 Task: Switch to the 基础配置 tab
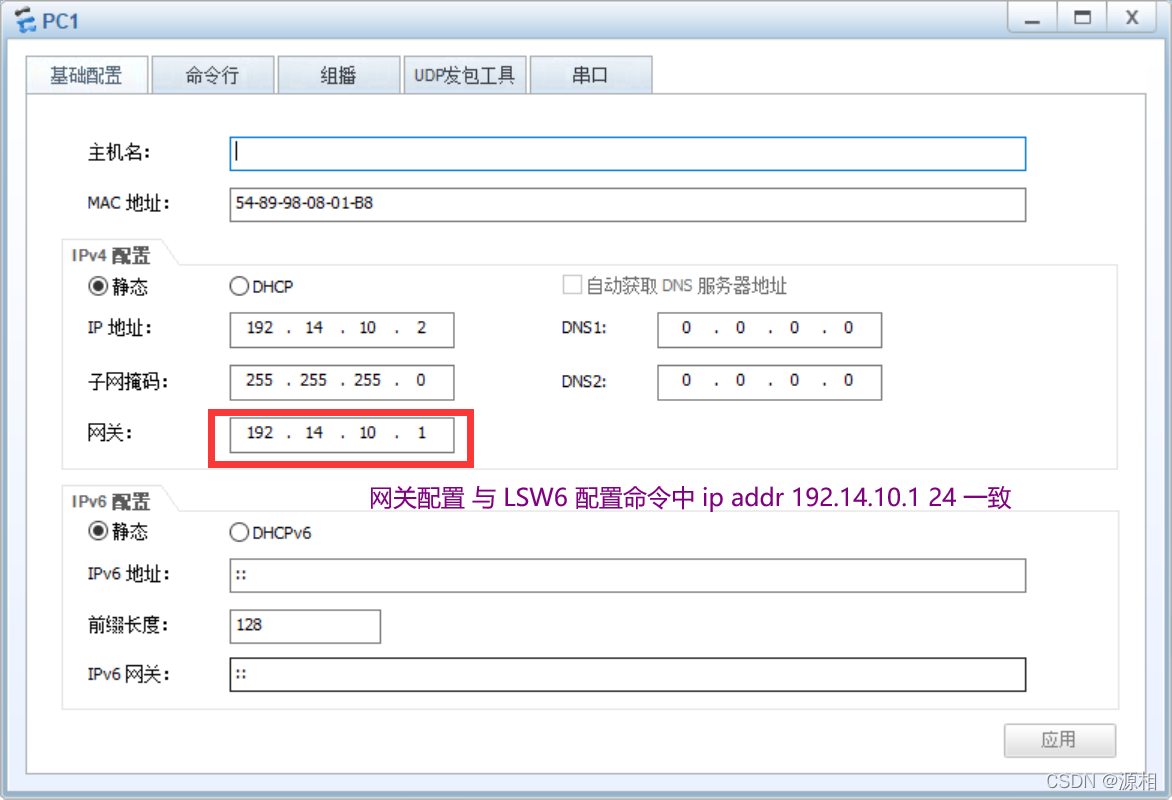tap(87, 75)
